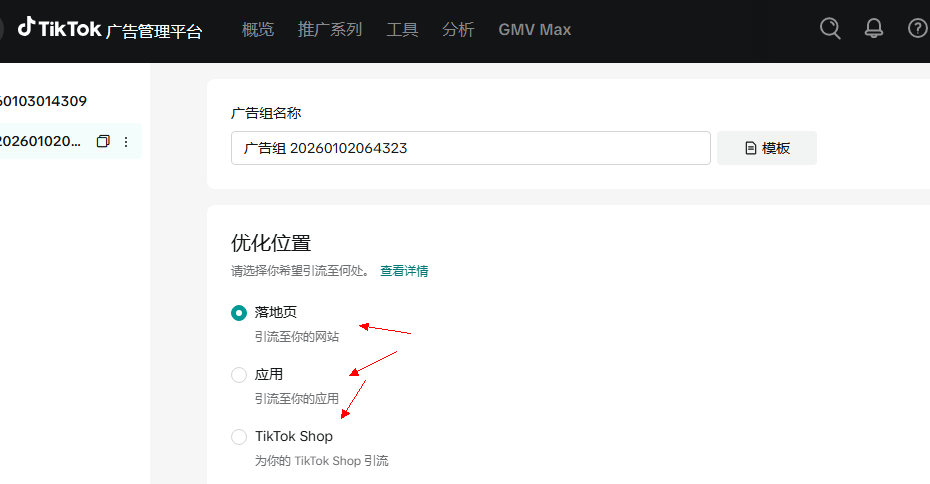The height and width of the screenshot is (484, 930).
Task: Click the duplicate ad group icon in sidebar
Action: pyautogui.click(x=102, y=142)
